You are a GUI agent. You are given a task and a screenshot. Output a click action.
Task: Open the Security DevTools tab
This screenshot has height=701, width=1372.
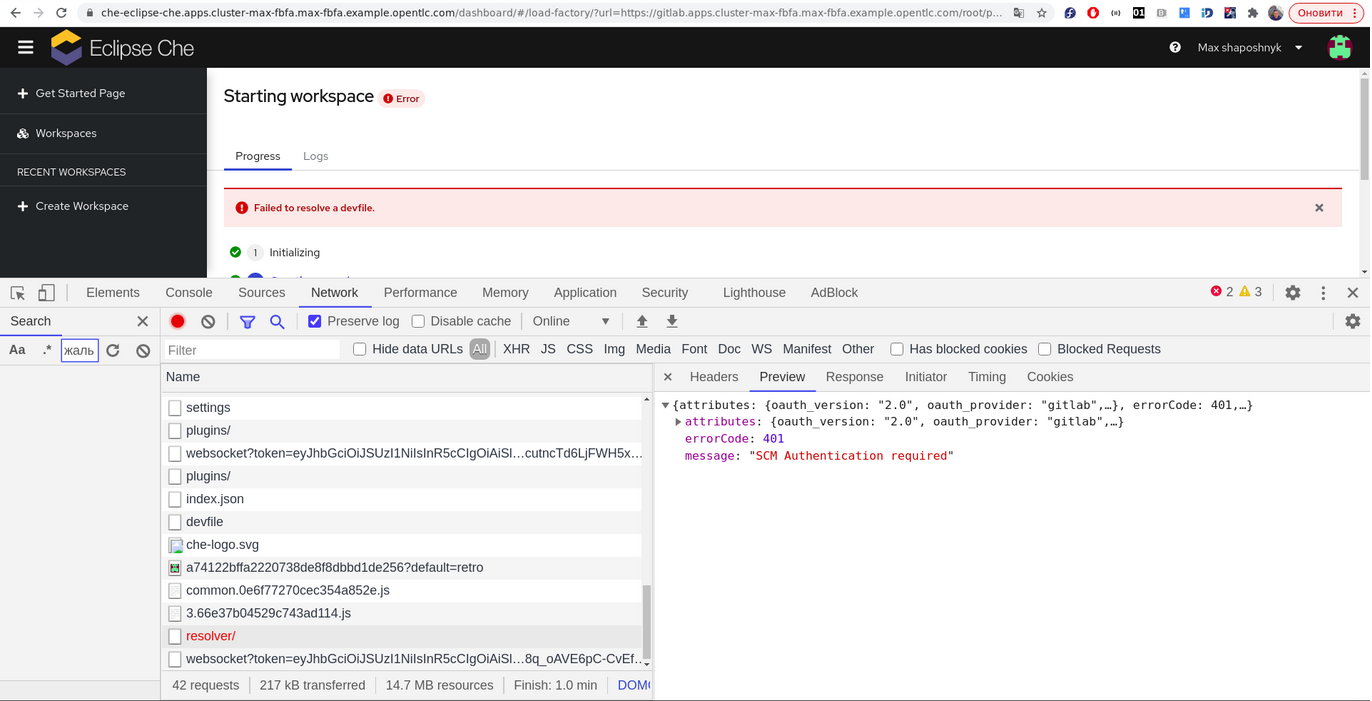coord(665,293)
